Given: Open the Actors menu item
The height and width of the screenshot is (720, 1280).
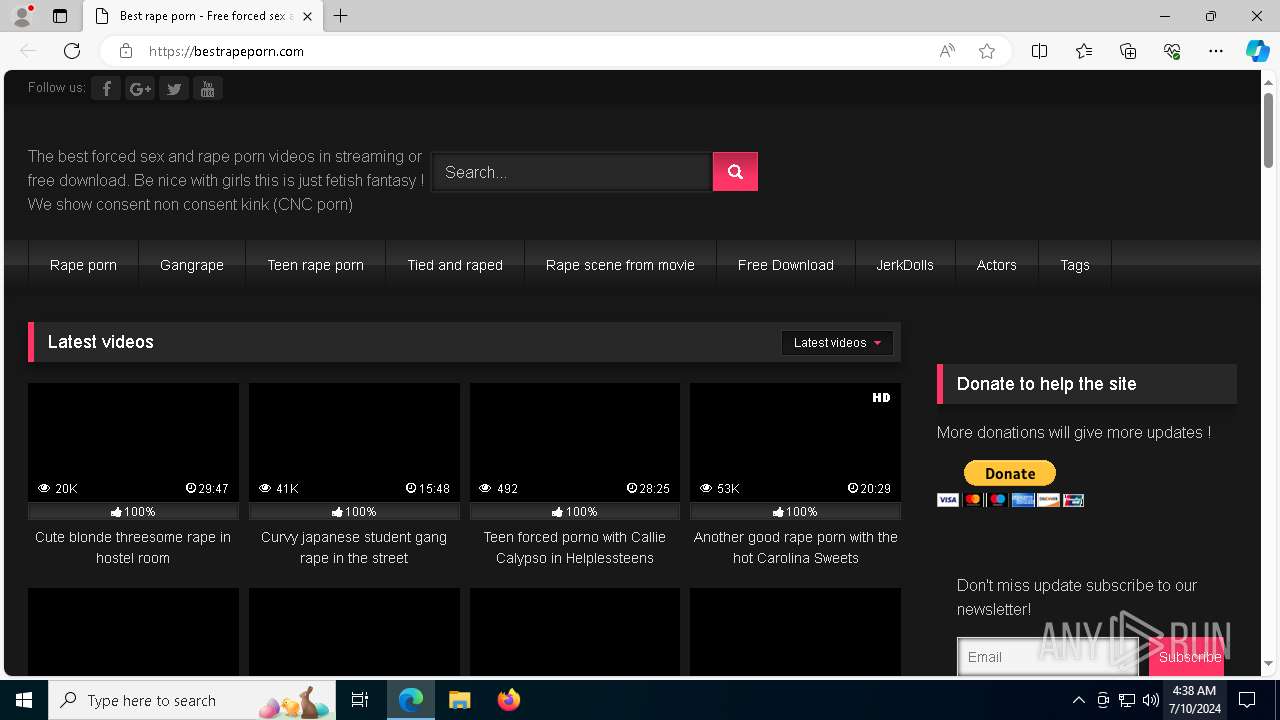Looking at the screenshot, I should pos(996,265).
